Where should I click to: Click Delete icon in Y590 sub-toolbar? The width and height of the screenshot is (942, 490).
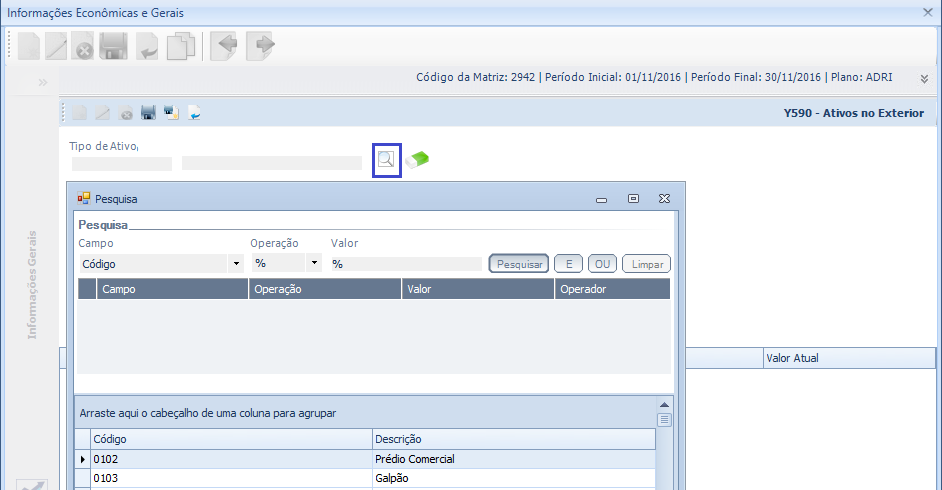pos(126,113)
